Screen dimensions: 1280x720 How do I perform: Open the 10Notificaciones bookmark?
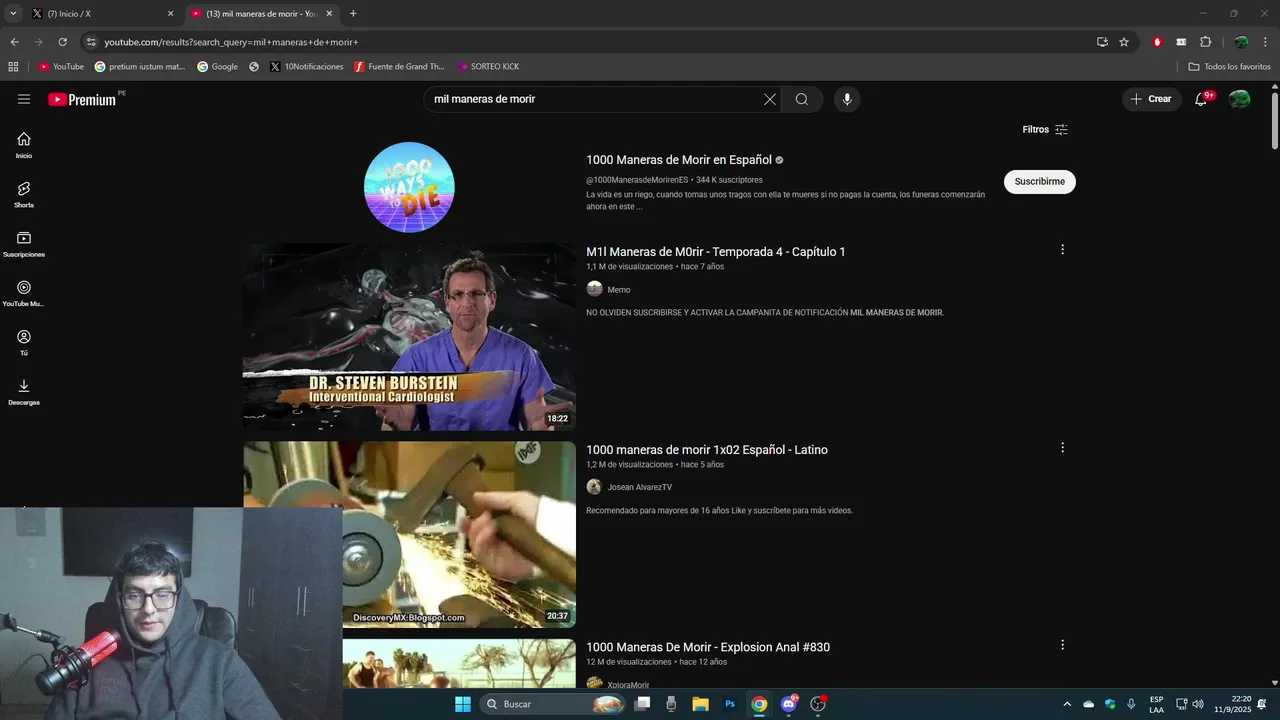(x=306, y=67)
